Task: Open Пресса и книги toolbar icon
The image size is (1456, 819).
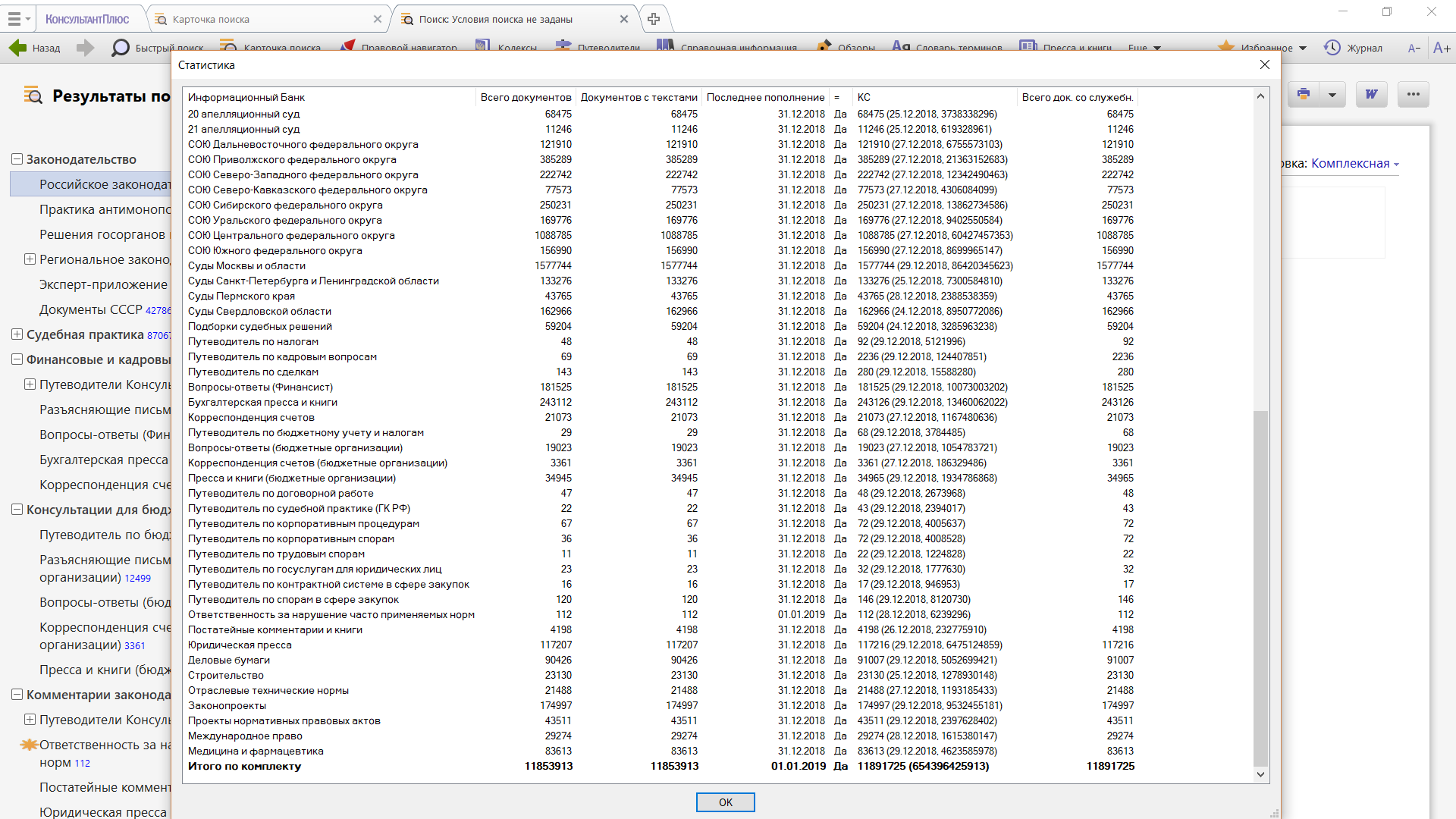Action: 1028,47
